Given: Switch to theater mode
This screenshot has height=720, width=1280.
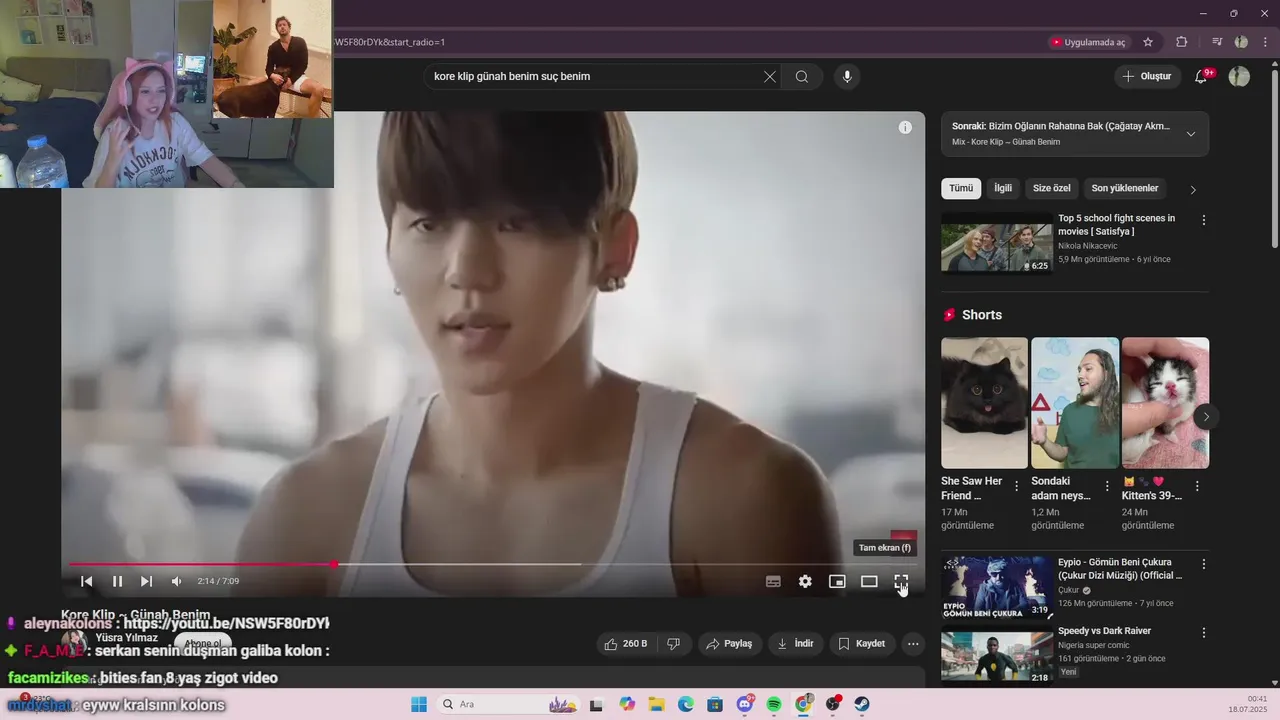Looking at the screenshot, I should tap(869, 581).
